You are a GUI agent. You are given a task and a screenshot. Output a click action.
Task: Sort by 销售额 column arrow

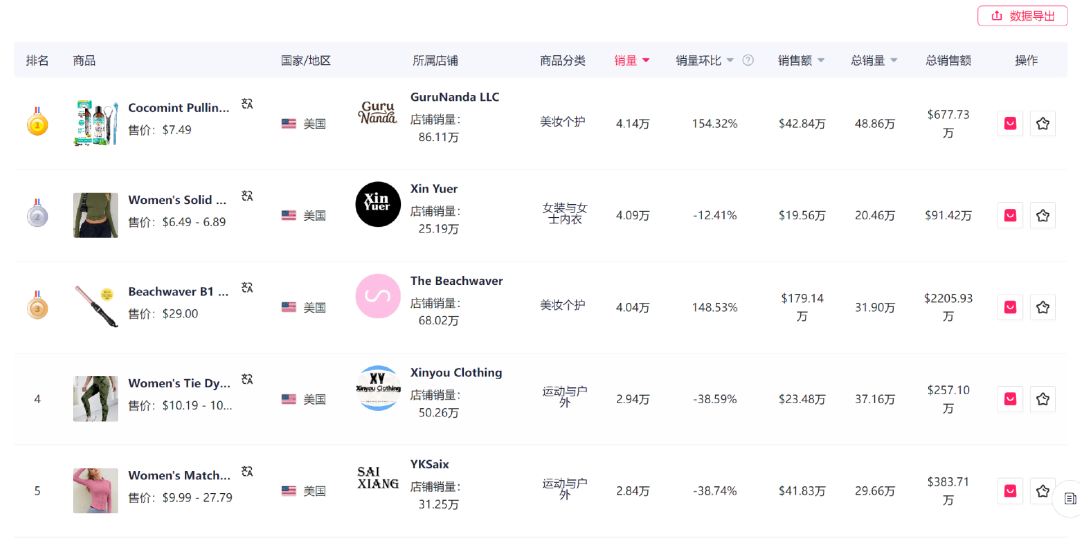click(x=820, y=61)
